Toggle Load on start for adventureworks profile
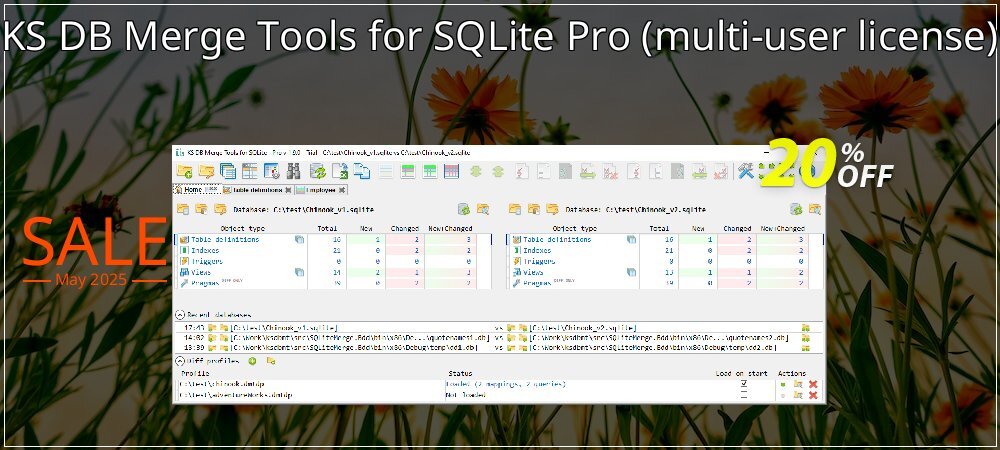 tap(744, 395)
